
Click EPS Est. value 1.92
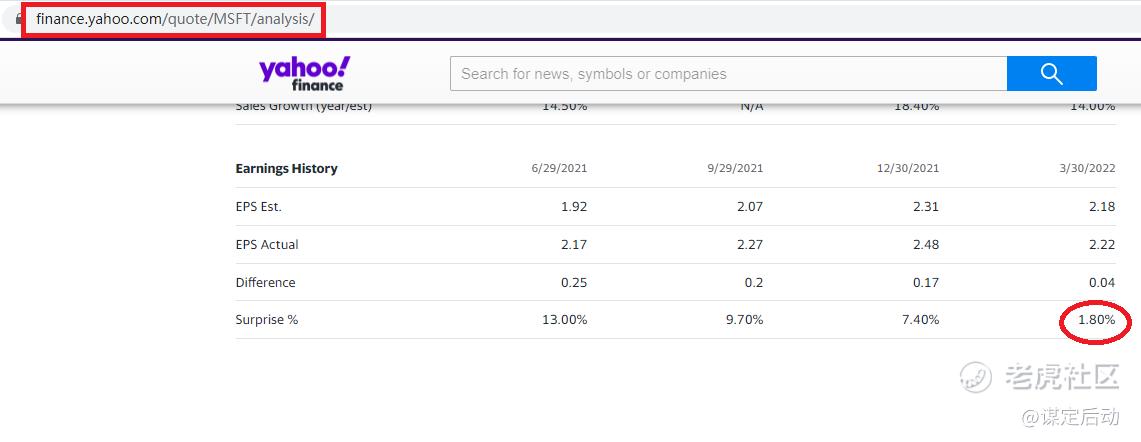[574, 207]
